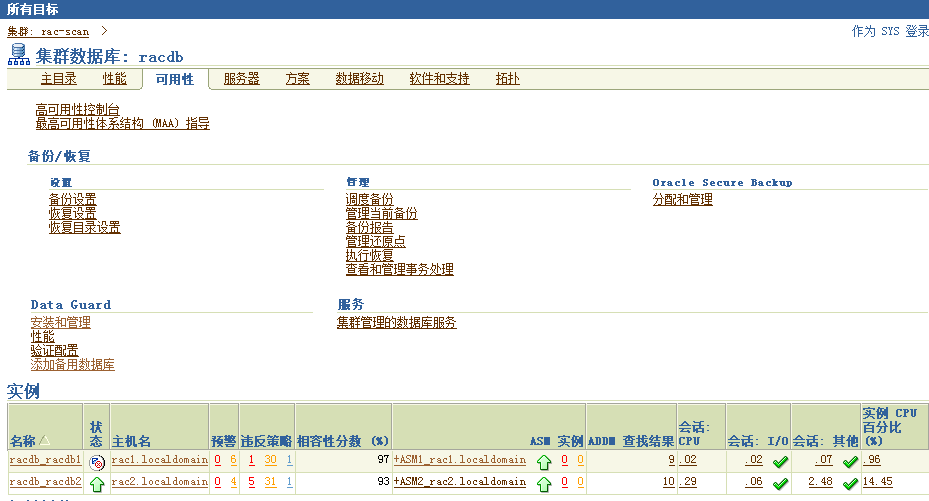Viewport: 929px width, 501px height.
Task: Open 高可用性控制台 link
Action: 78,110
